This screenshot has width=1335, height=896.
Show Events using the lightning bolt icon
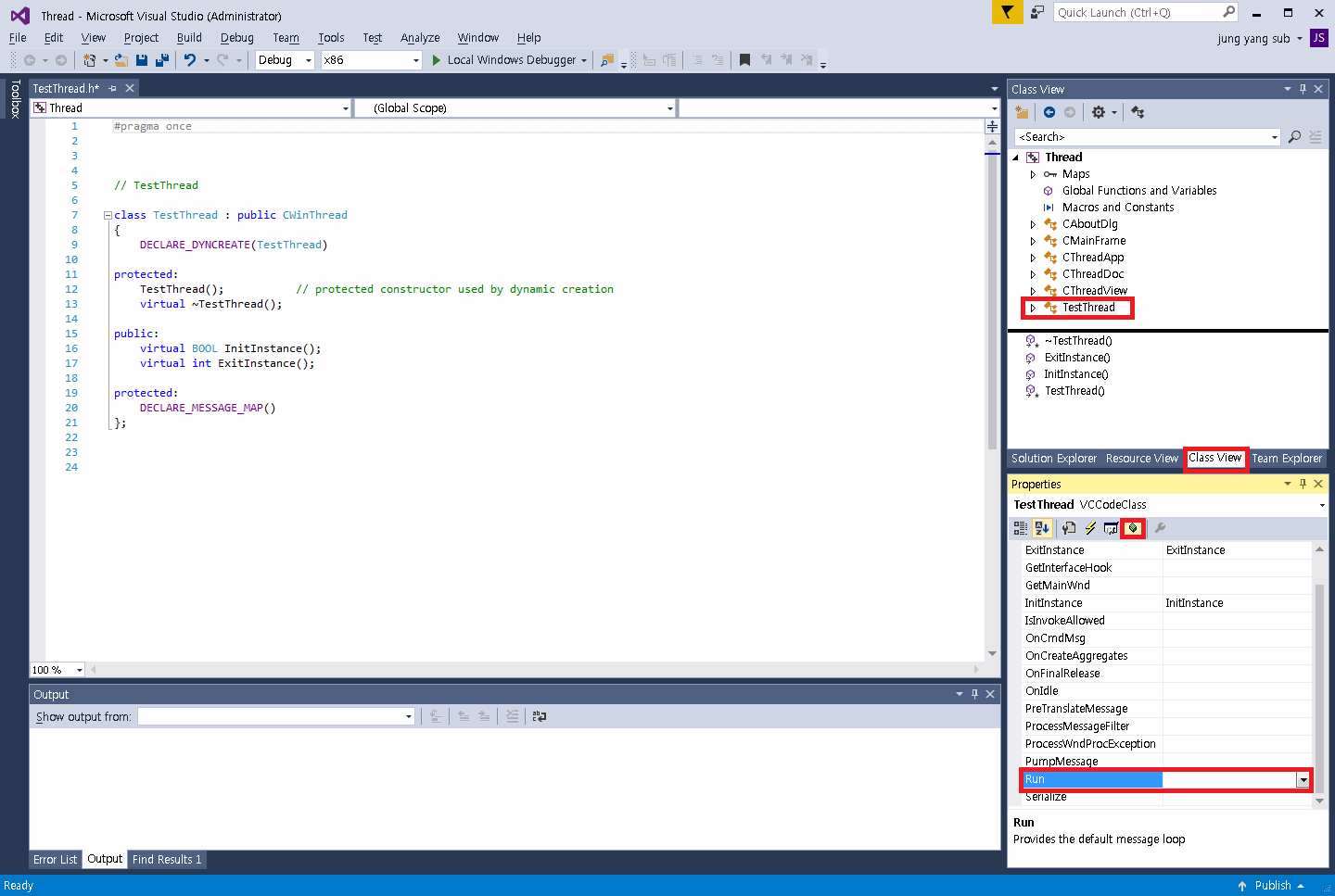pyautogui.click(x=1090, y=528)
